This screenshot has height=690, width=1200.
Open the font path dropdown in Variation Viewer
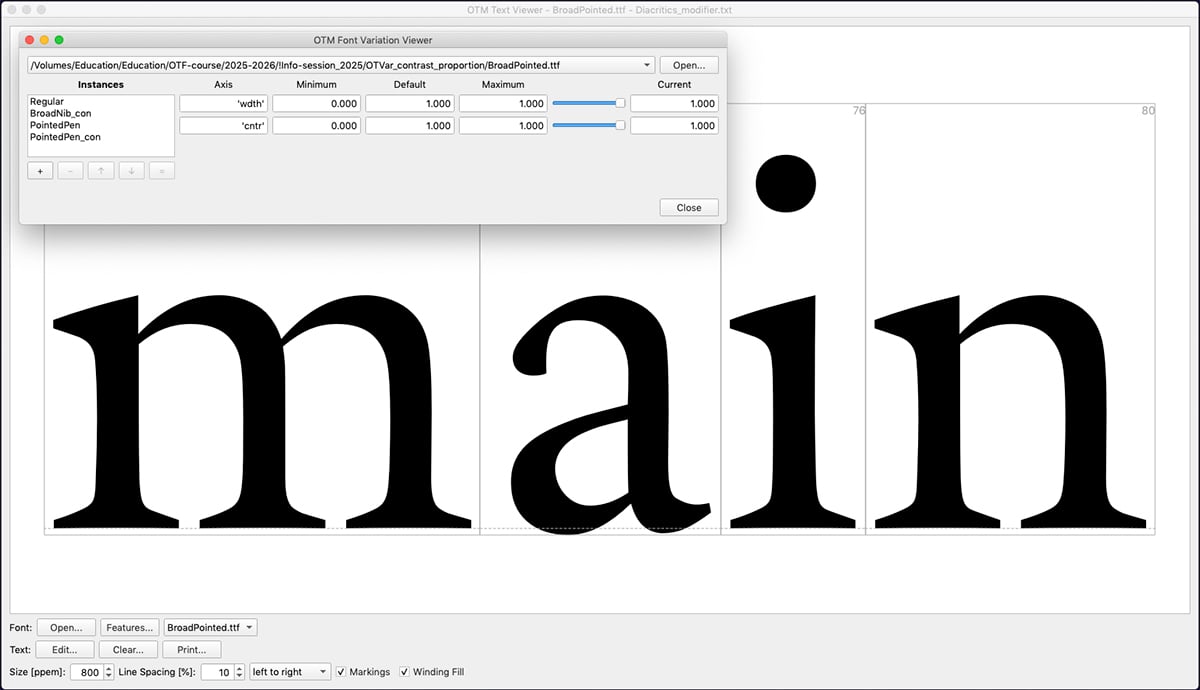[341, 65]
